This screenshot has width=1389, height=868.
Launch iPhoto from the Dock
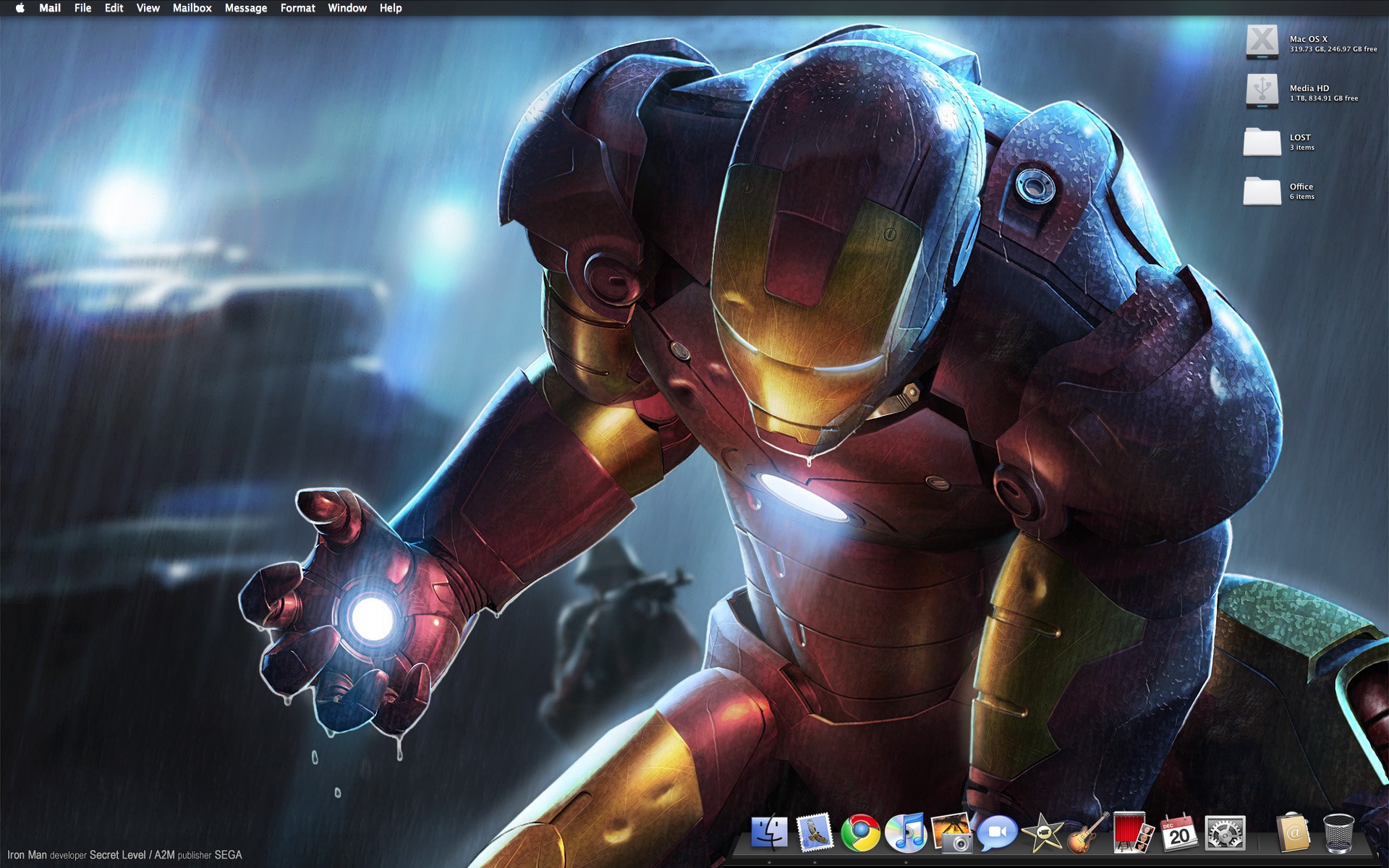952,833
